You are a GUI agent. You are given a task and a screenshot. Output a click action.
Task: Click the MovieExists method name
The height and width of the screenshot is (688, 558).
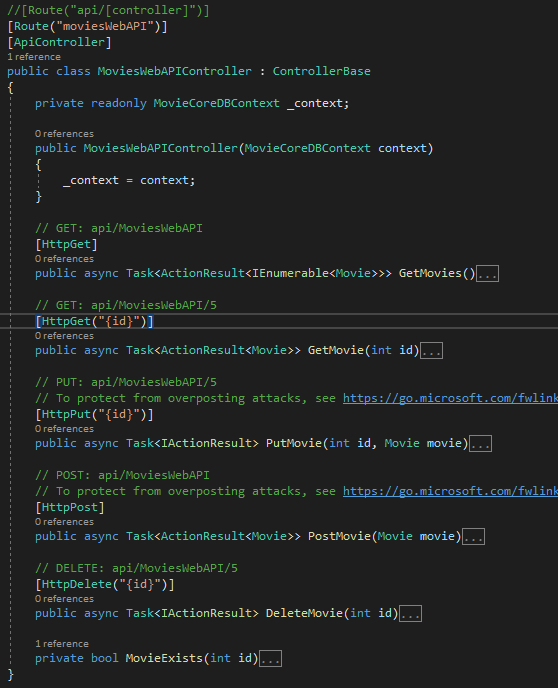[x=164, y=658]
